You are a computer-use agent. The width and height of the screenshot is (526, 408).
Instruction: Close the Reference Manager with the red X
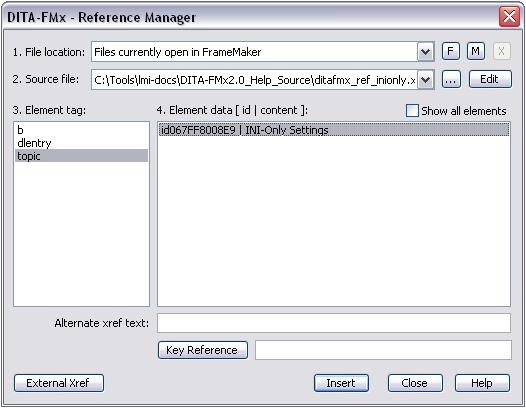[x=509, y=16]
